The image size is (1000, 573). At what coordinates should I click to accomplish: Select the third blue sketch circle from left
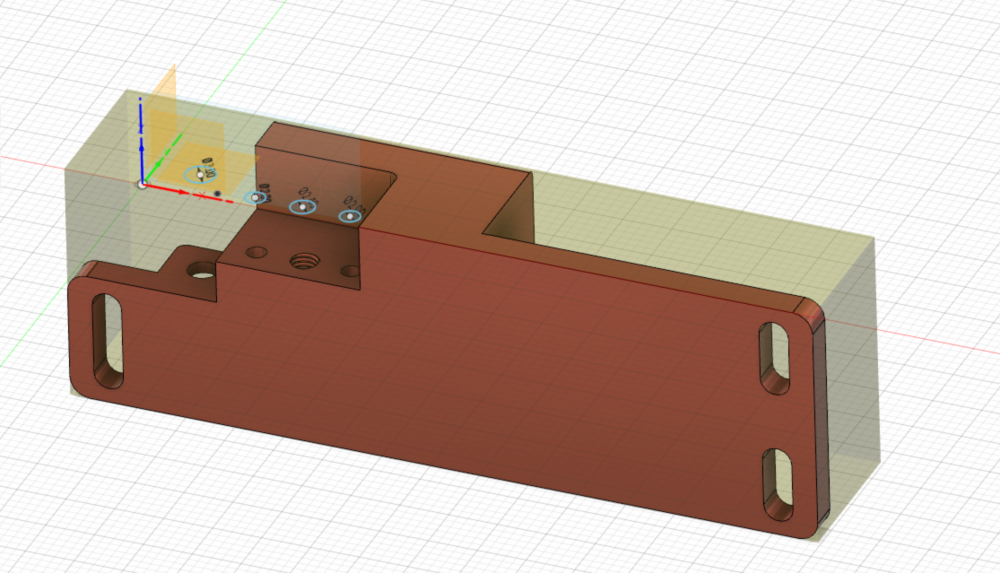(x=303, y=206)
